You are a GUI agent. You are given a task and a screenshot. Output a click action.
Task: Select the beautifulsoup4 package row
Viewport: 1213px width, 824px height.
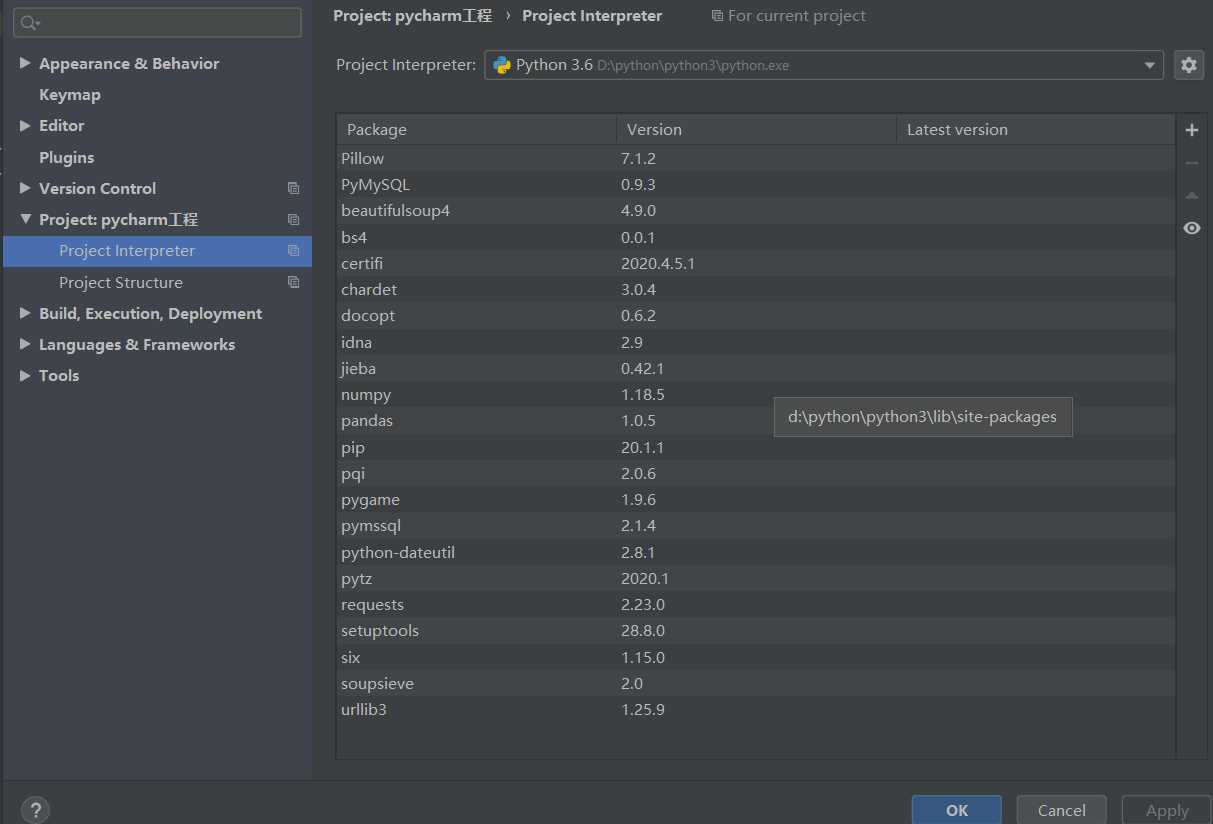point(756,211)
